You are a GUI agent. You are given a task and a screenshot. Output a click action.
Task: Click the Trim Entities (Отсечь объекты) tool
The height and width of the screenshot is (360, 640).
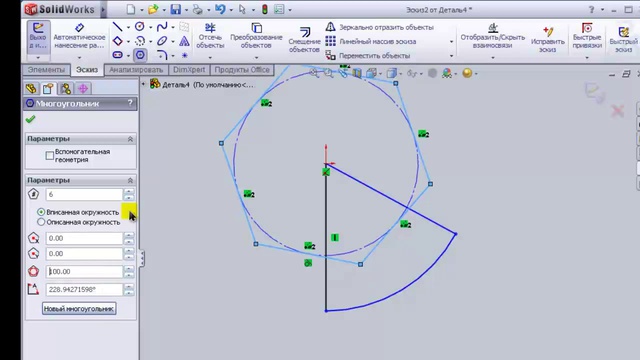pos(210,36)
